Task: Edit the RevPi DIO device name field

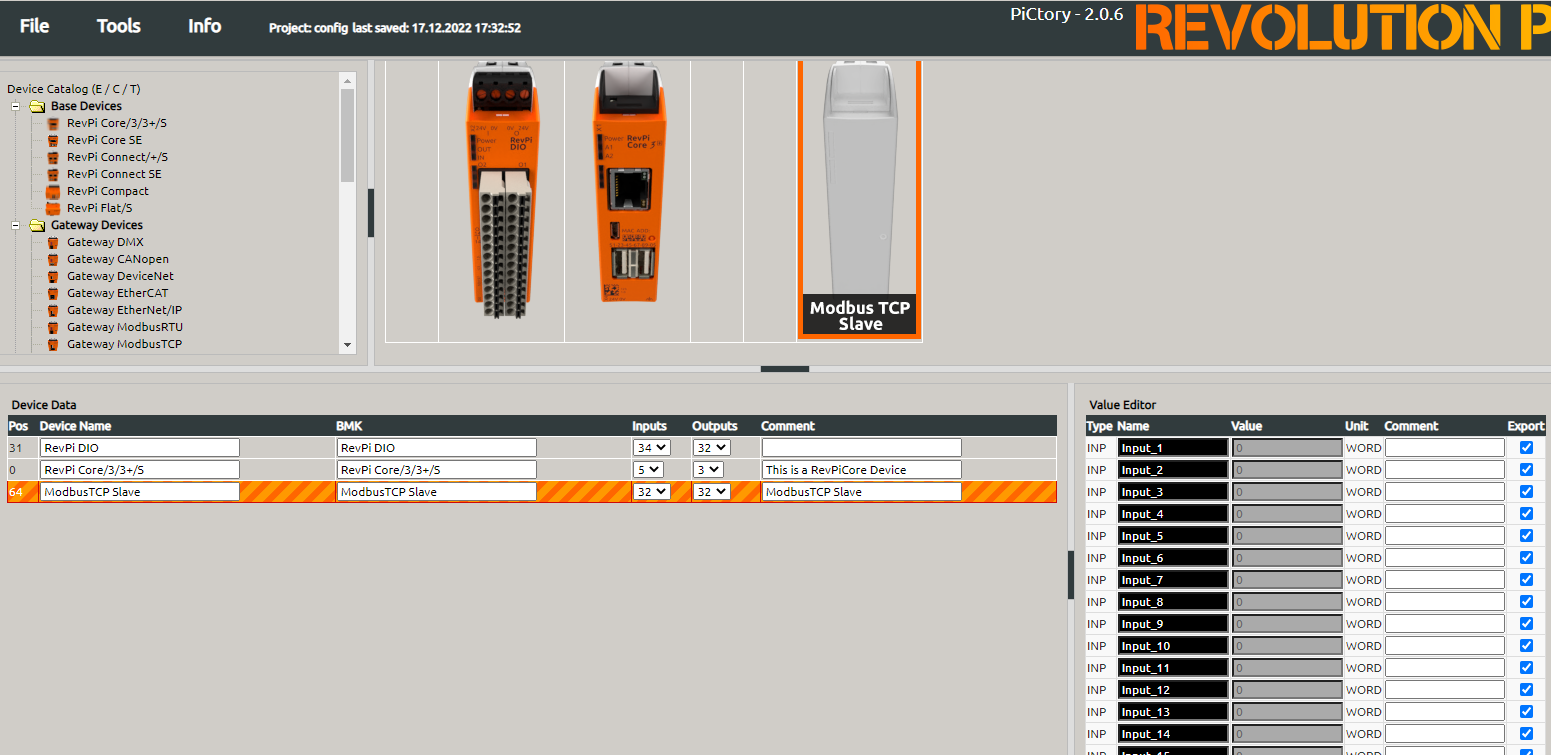Action: point(140,448)
